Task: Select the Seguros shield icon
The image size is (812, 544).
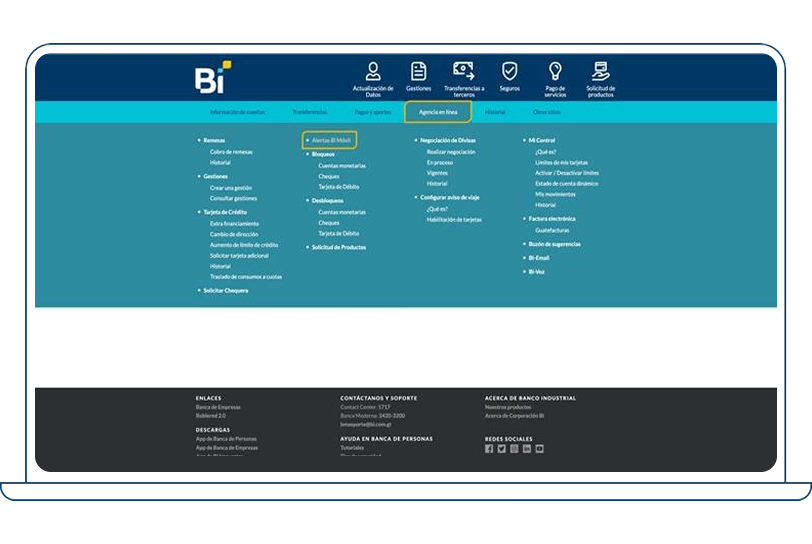Action: (x=509, y=71)
